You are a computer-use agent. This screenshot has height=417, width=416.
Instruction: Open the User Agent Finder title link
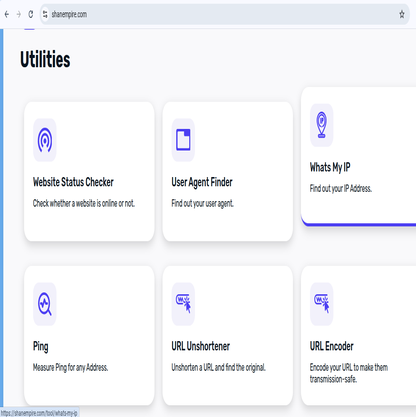(202, 182)
